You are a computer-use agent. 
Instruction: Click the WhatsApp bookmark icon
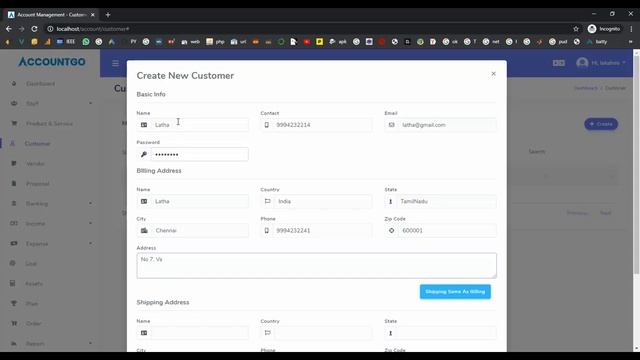(x=86, y=42)
